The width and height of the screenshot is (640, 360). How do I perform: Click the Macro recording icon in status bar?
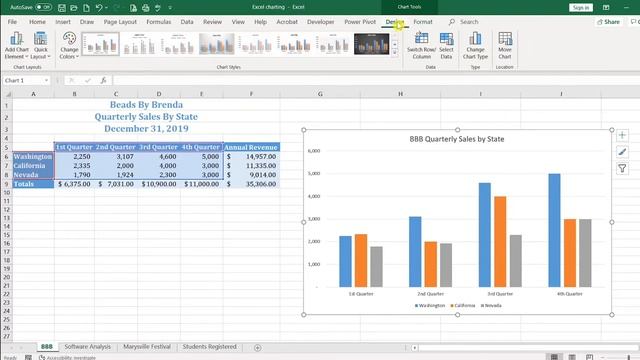(x=28, y=358)
